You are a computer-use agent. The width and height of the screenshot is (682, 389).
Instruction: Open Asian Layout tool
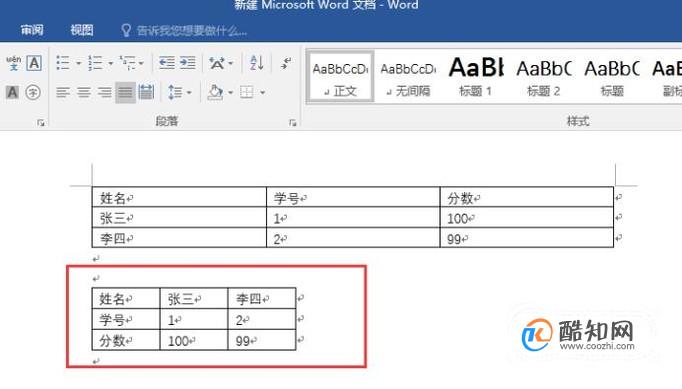pos(217,64)
